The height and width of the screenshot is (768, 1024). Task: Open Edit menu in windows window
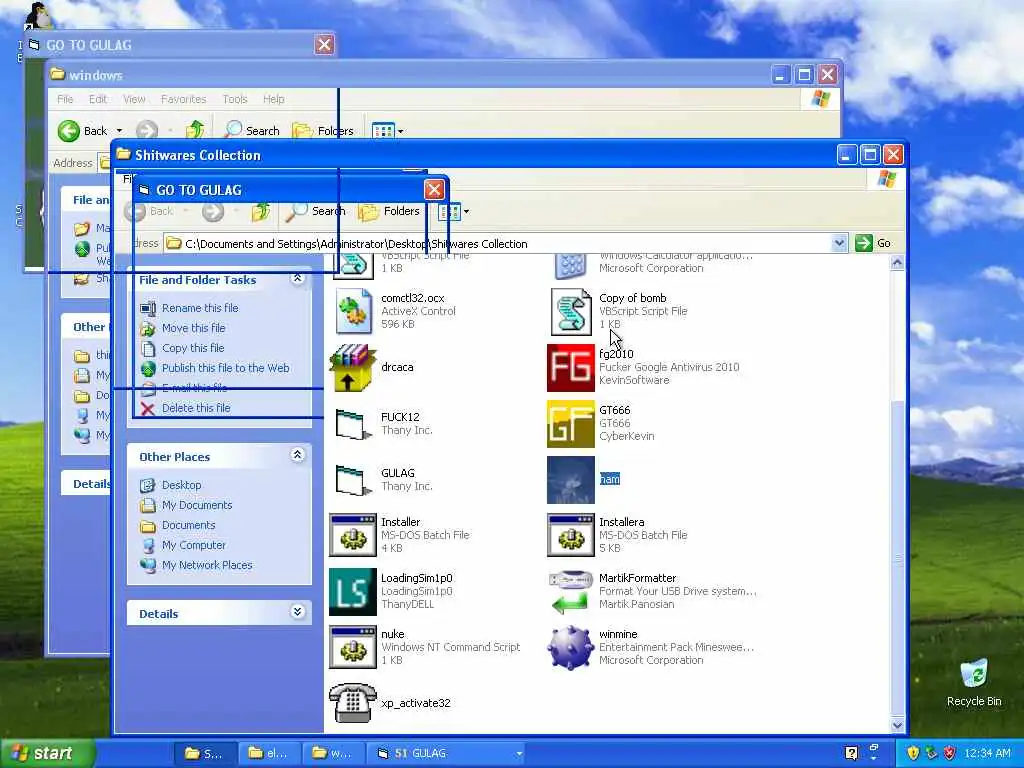(x=98, y=99)
